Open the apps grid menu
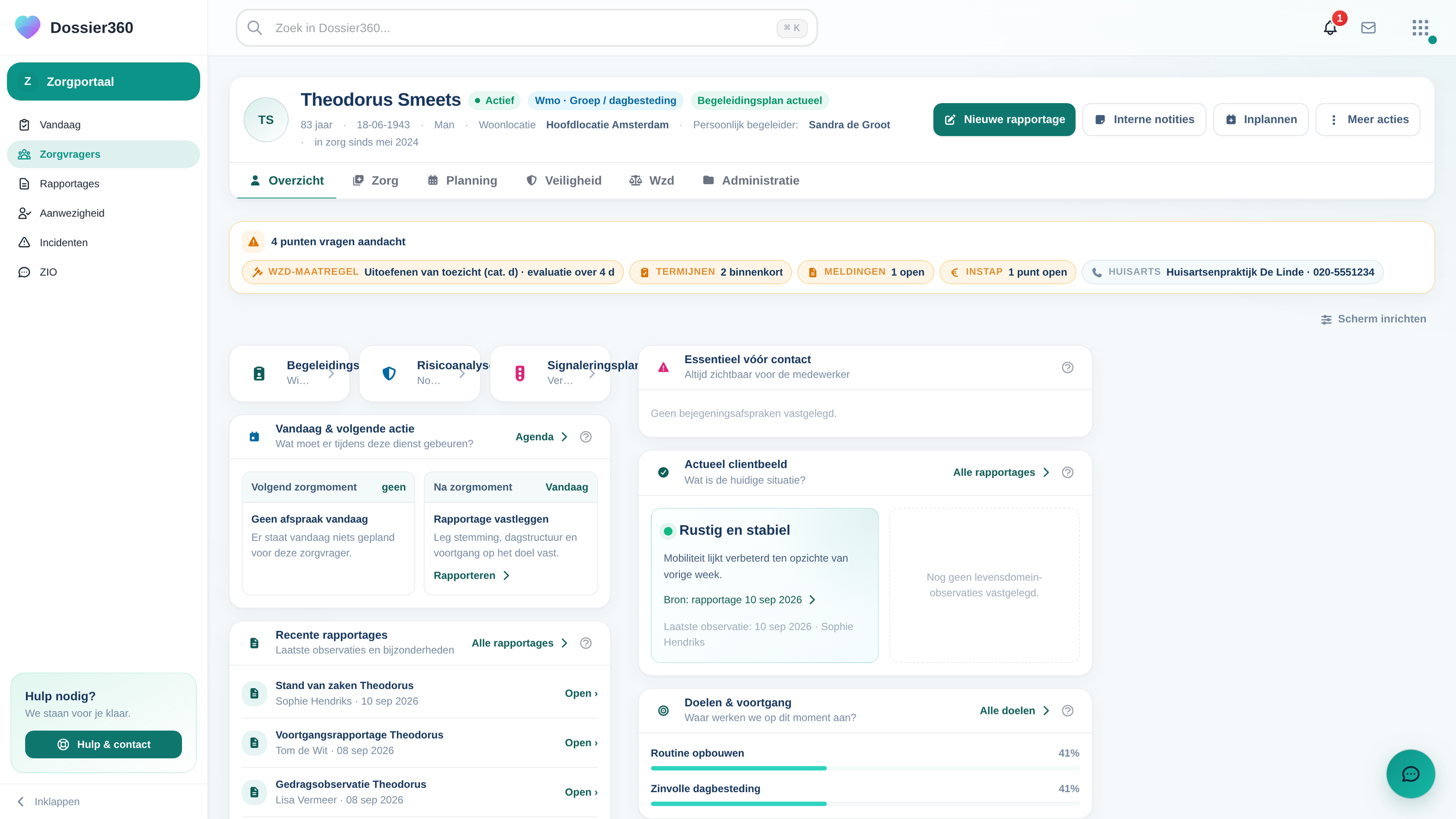The image size is (1456, 819). 1420,28
